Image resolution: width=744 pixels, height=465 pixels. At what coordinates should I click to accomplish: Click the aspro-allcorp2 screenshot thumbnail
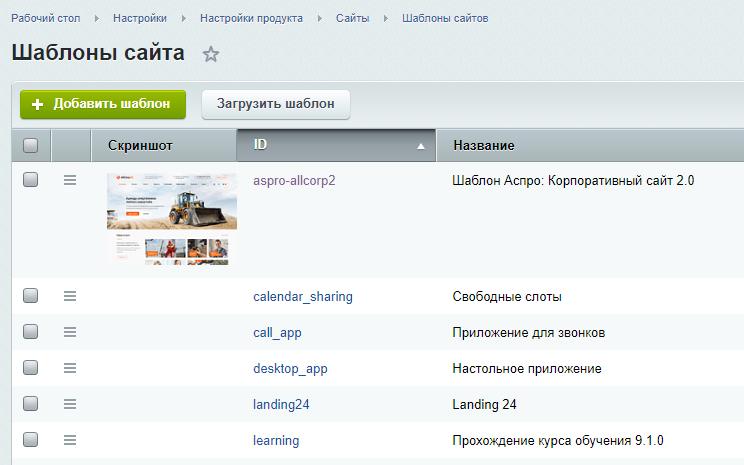[x=172, y=219]
